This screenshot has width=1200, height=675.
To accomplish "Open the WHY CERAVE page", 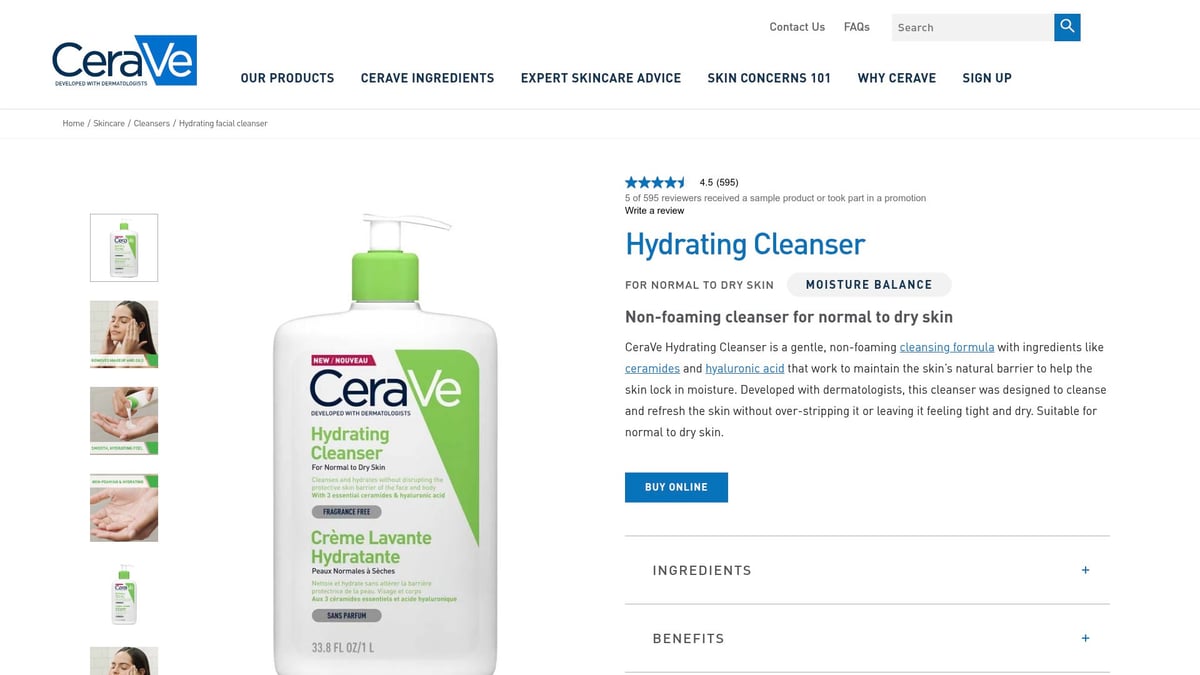I will click(x=896, y=78).
